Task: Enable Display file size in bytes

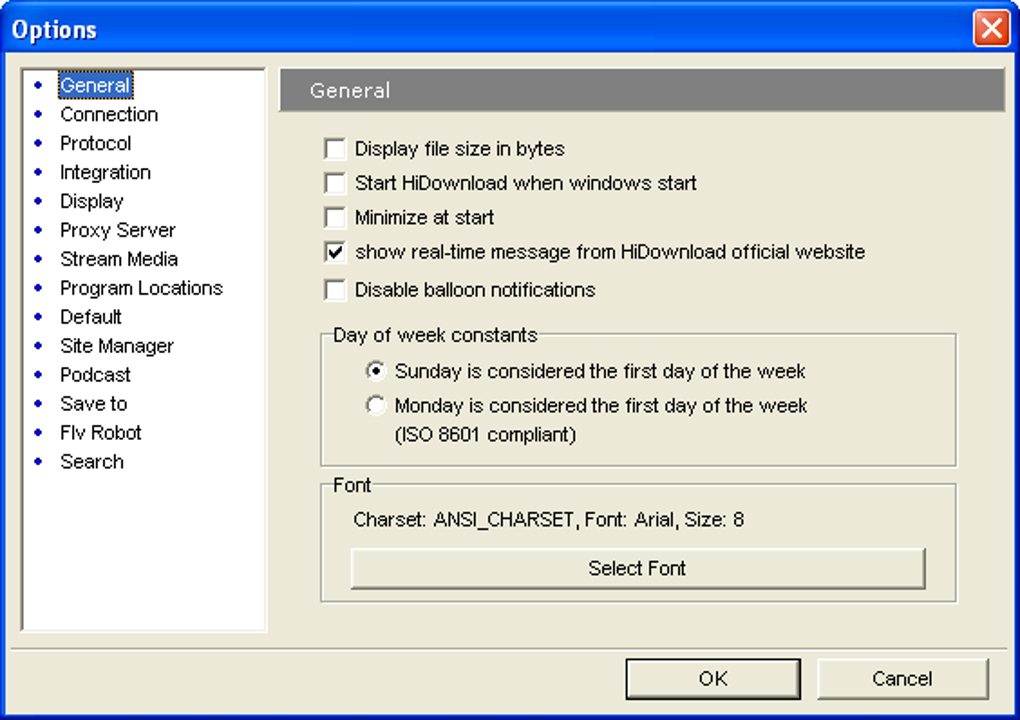Action: [x=334, y=150]
